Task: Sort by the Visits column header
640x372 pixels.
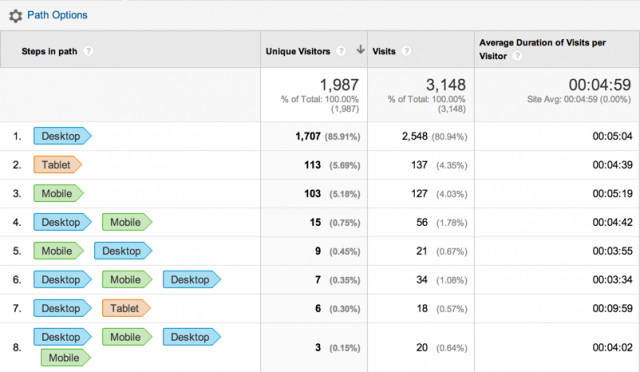Action: [384, 51]
